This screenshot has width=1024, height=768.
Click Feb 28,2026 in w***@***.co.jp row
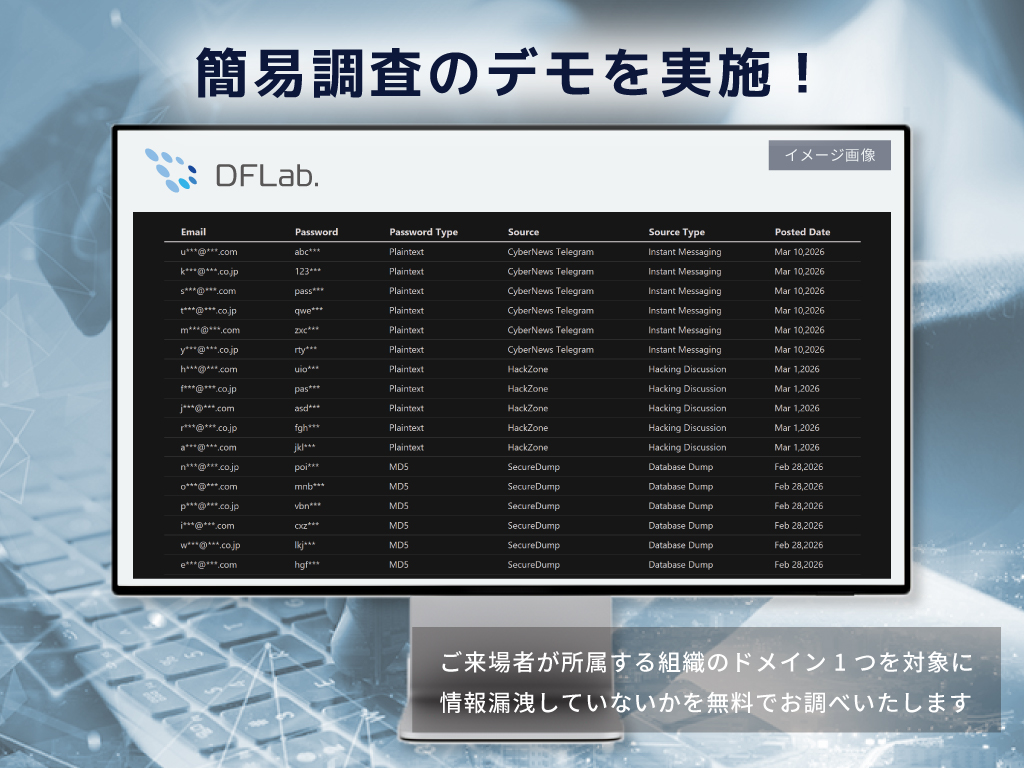[799, 545]
